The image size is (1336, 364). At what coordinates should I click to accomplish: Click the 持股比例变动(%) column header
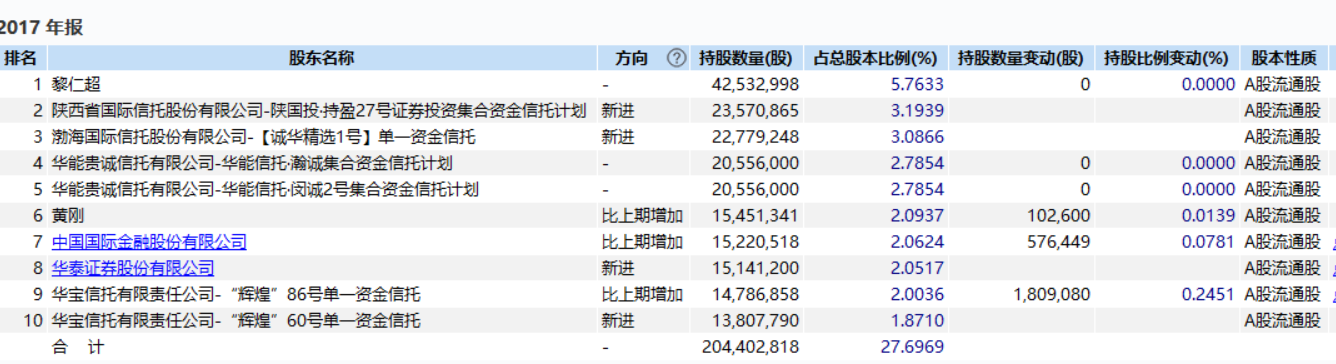[1166, 58]
